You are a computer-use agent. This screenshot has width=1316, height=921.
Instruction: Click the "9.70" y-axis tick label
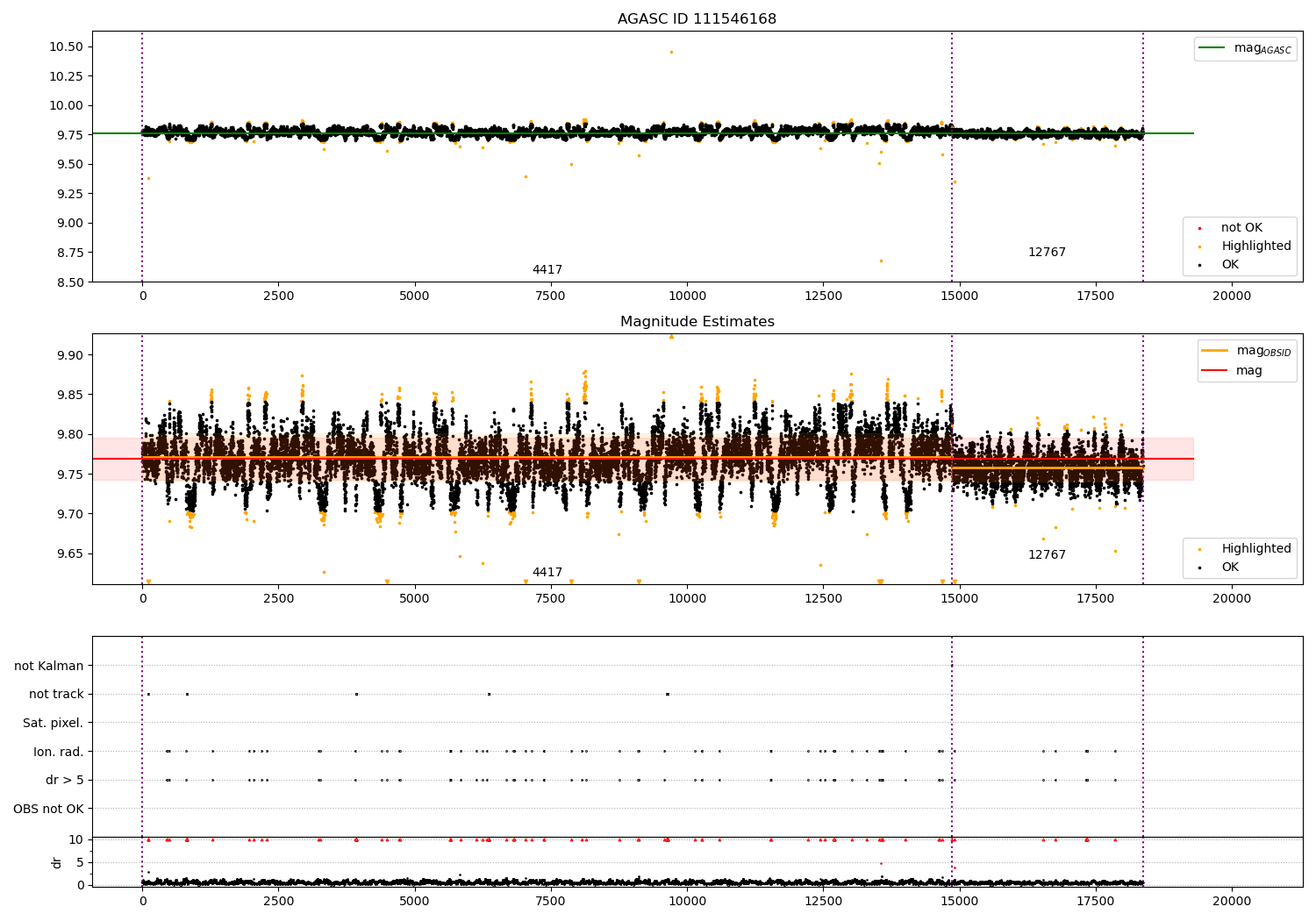click(70, 514)
